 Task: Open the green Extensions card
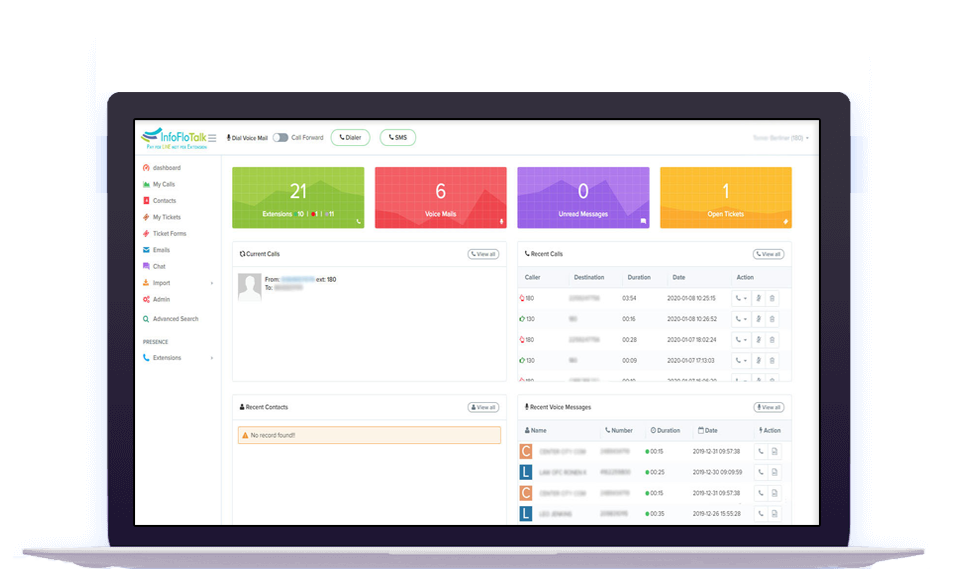click(298, 197)
